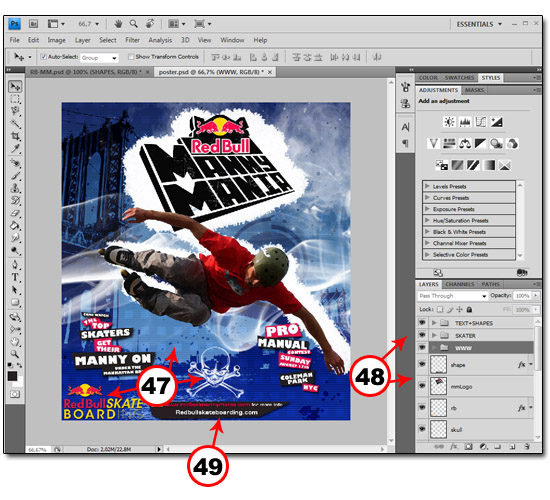
Task: Switch to the RB-MM.psd document tab
Action: (86, 72)
